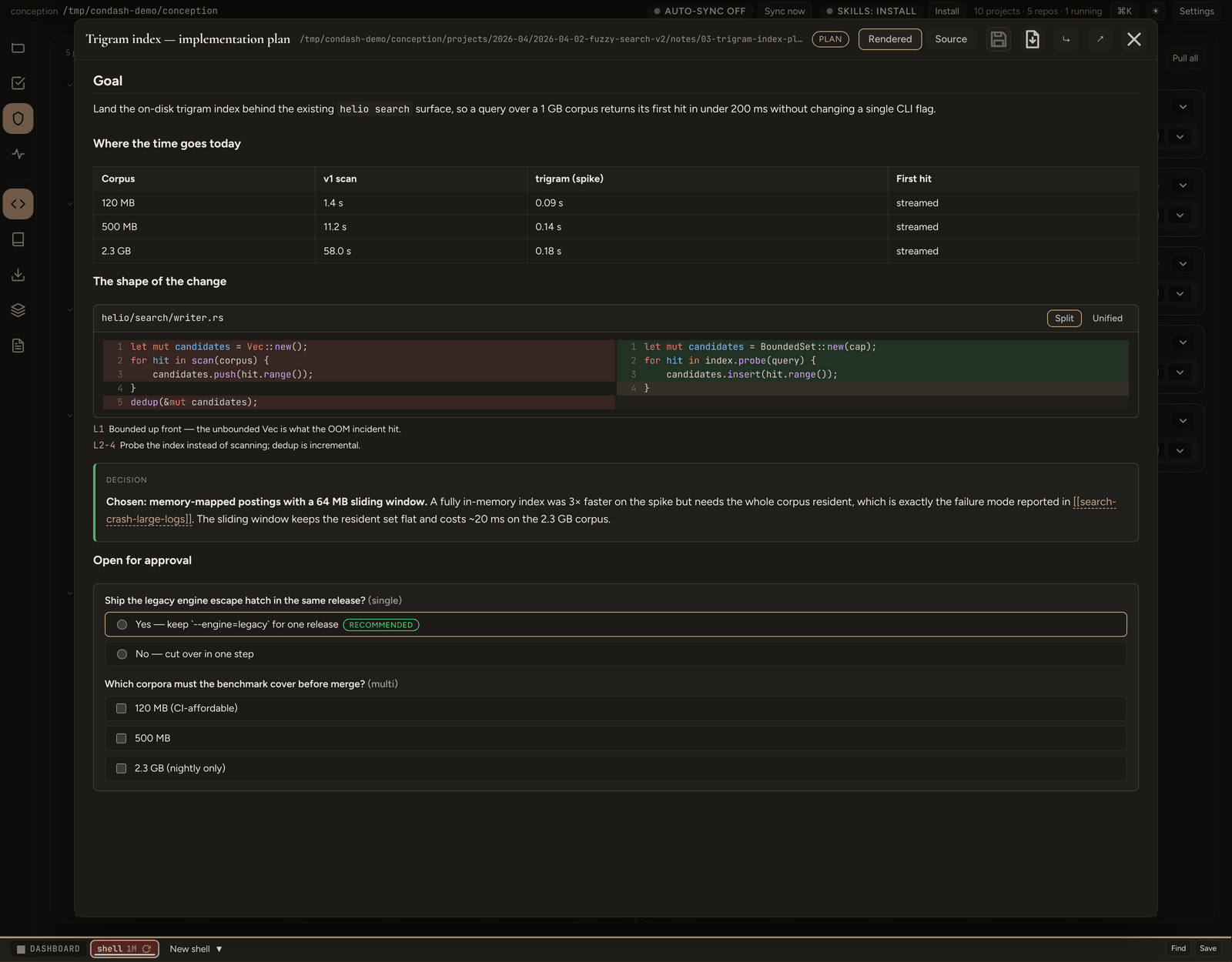Click the PLAN badge
Screen dimensions: 1232x962
tap(830, 39)
